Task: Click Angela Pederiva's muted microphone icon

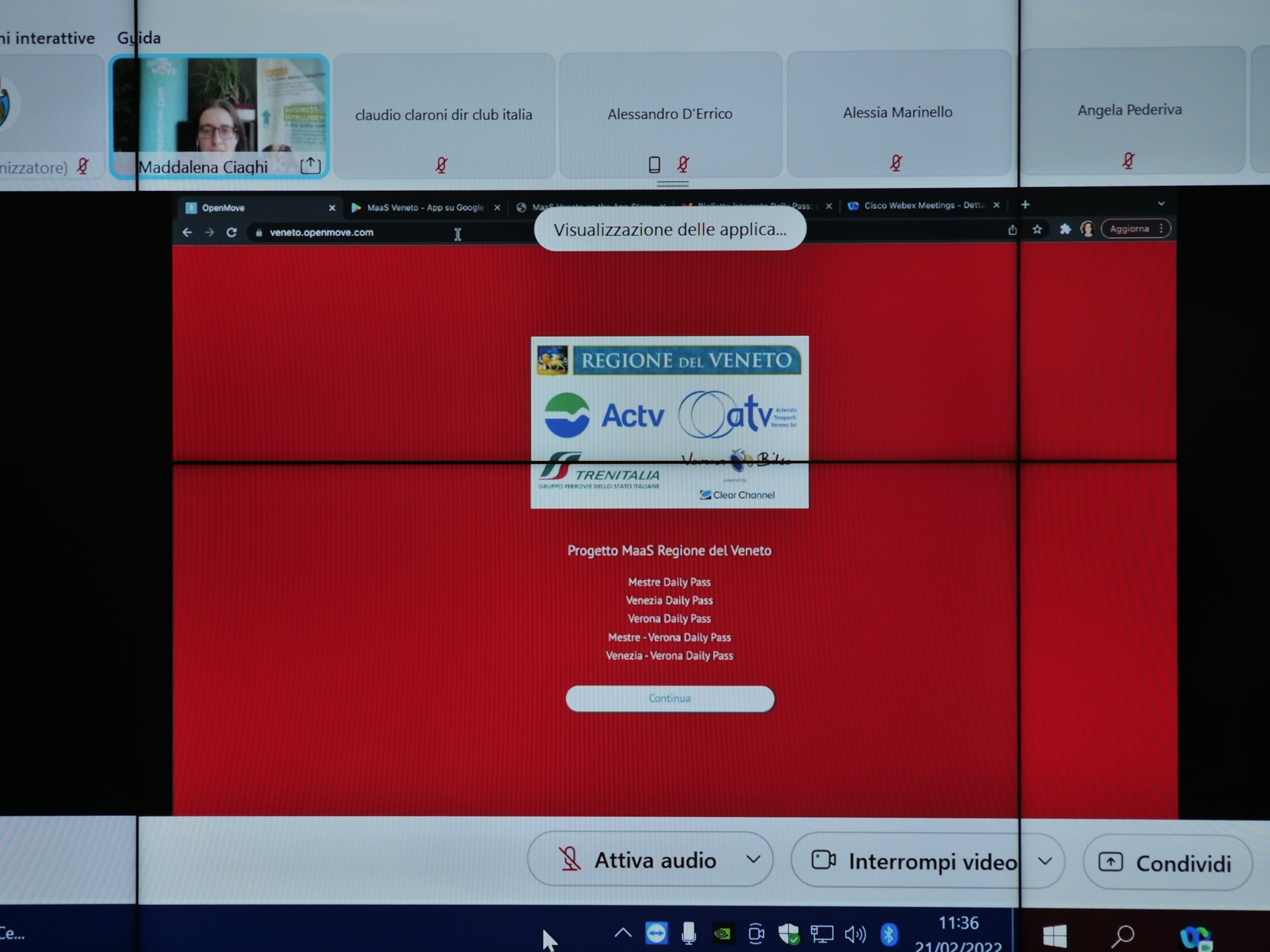Action: pyautogui.click(x=1128, y=160)
